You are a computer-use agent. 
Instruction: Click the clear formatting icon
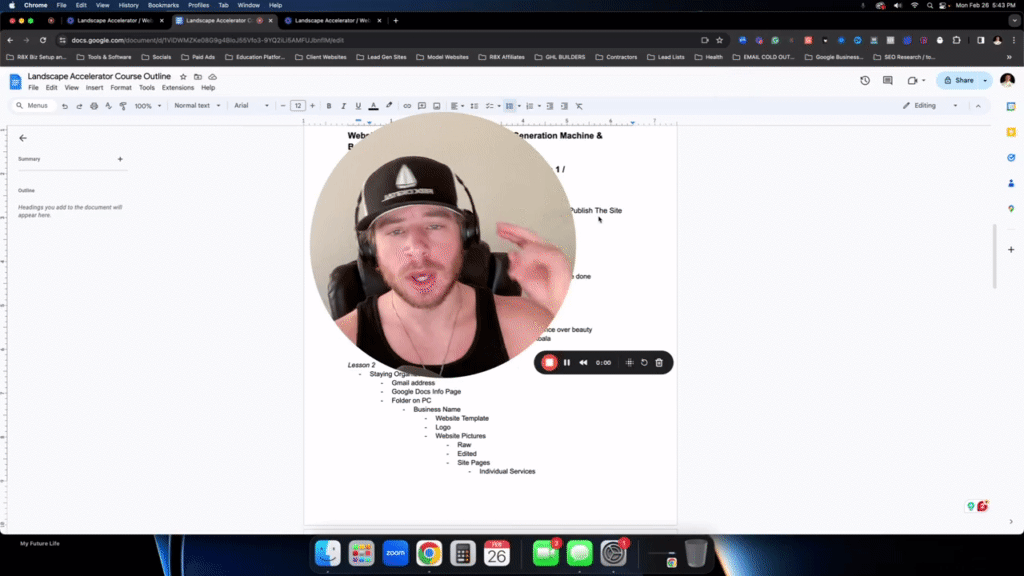click(x=578, y=105)
